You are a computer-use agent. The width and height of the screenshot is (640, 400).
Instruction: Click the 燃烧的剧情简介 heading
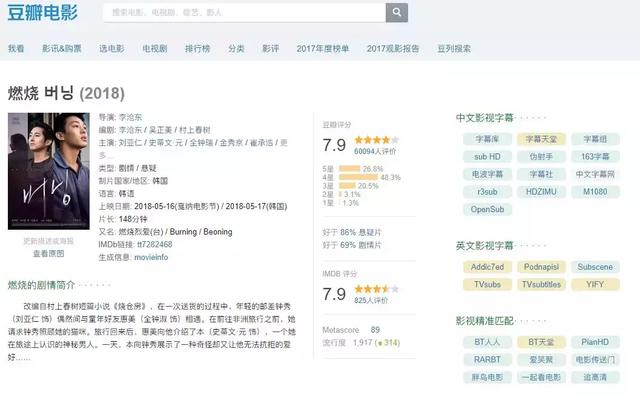tap(41, 285)
